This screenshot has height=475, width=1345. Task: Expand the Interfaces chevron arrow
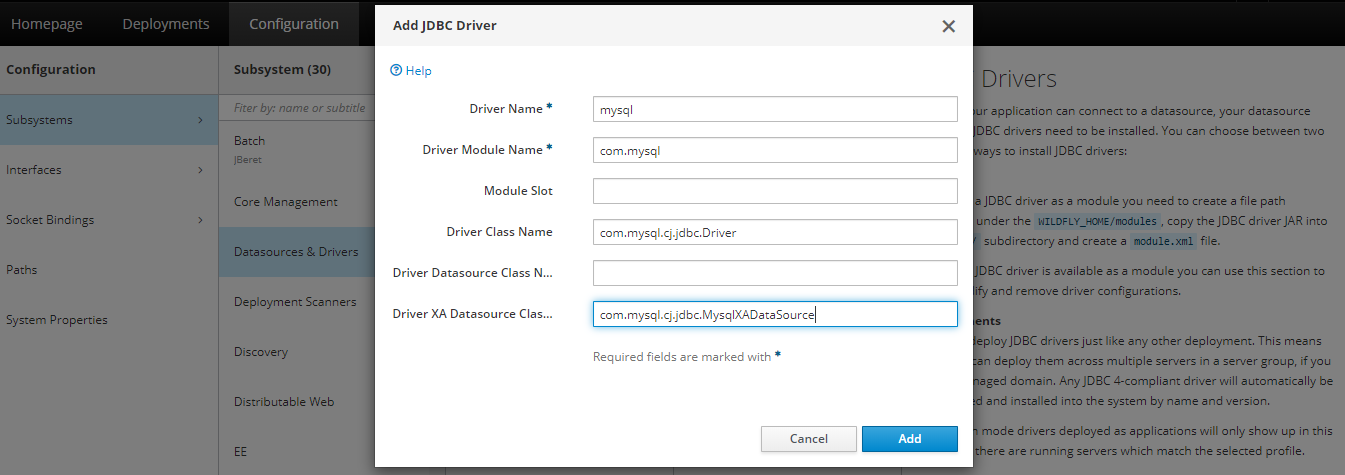coord(200,170)
